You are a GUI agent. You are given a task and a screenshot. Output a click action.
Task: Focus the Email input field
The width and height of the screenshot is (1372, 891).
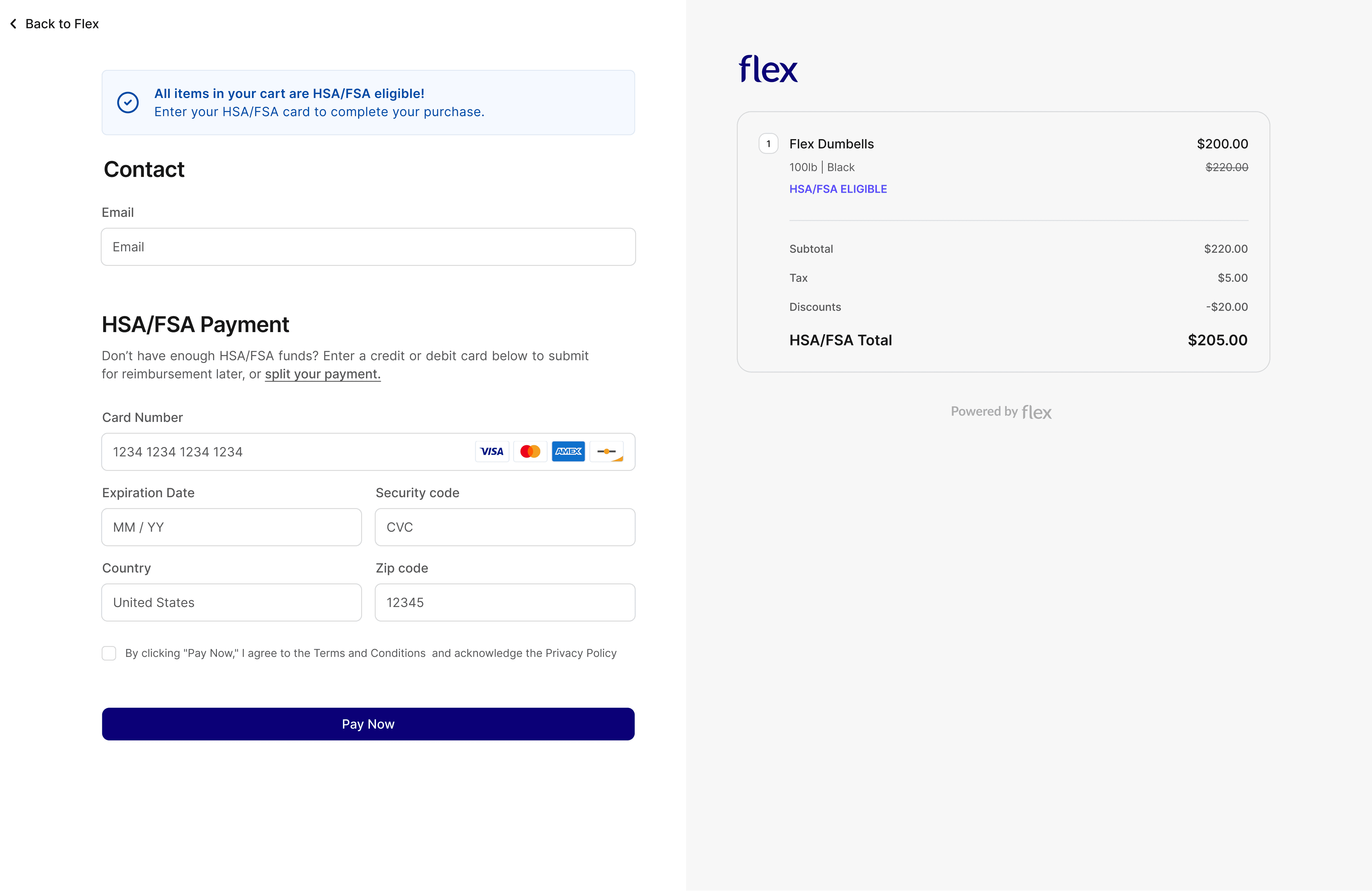[x=368, y=247]
